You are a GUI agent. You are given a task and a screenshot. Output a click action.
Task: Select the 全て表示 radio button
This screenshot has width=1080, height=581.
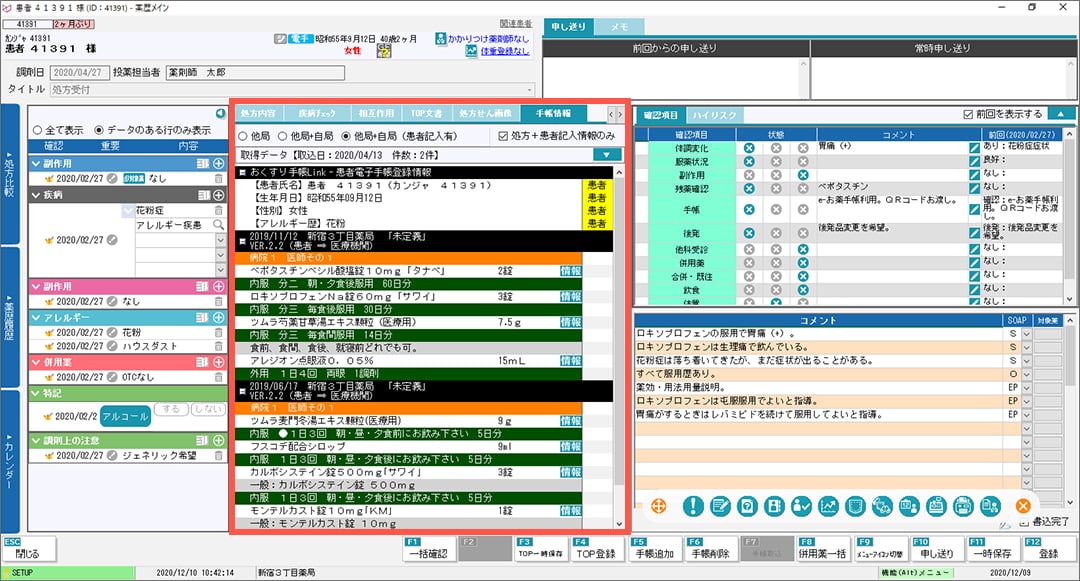click(38, 130)
